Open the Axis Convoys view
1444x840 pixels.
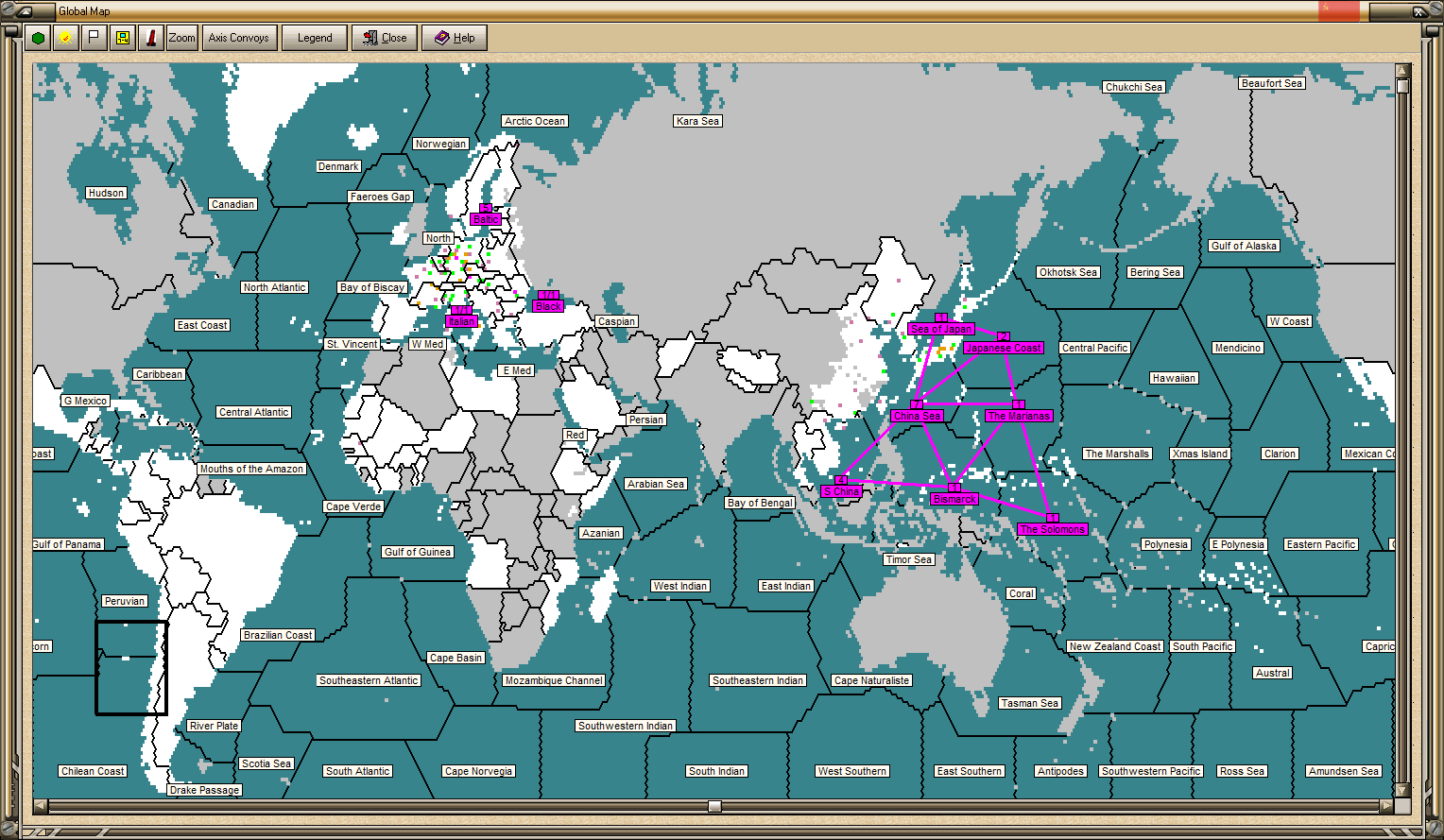(x=239, y=38)
